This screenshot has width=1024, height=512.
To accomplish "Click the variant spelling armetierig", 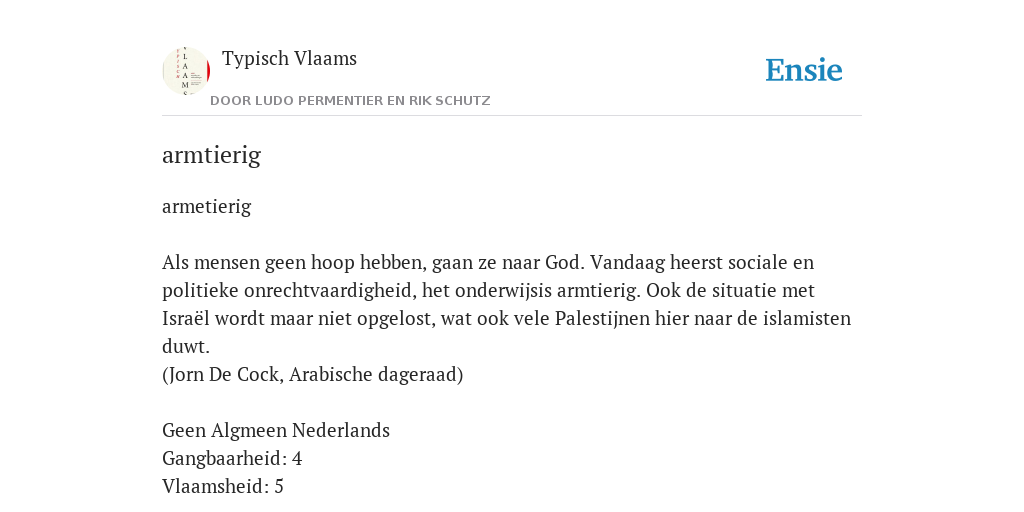I will pyautogui.click(x=206, y=207).
